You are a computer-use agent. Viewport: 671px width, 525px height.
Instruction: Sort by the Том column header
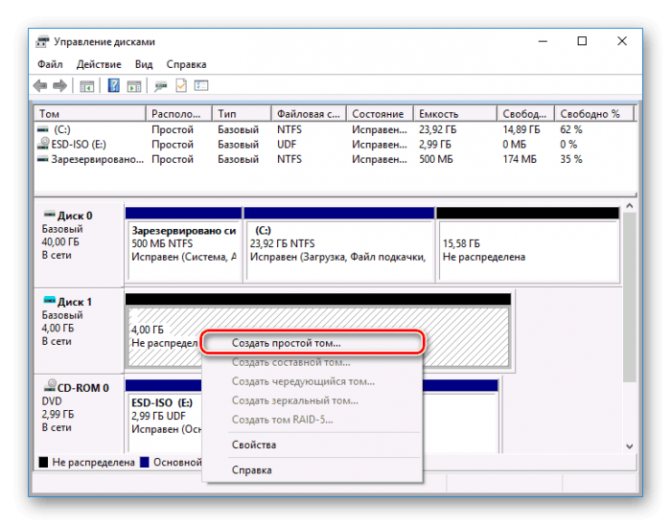(x=90, y=114)
